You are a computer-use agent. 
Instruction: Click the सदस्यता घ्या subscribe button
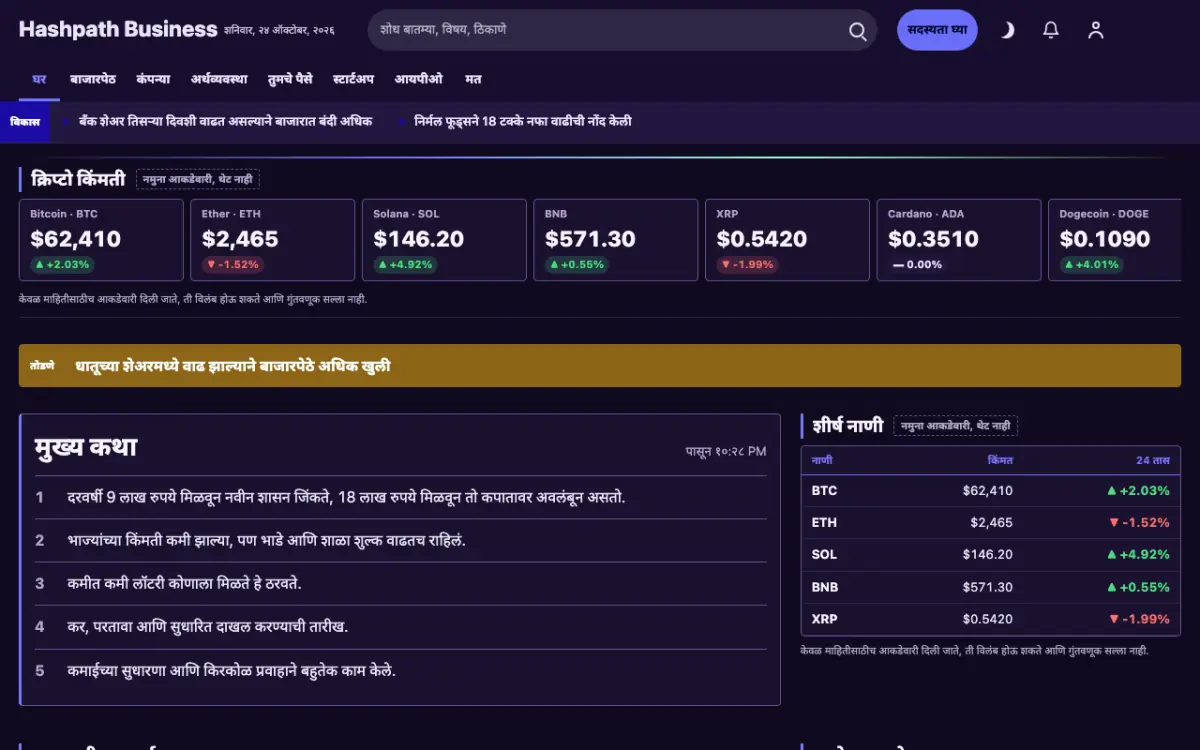pyautogui.click(x=937, y=30)
